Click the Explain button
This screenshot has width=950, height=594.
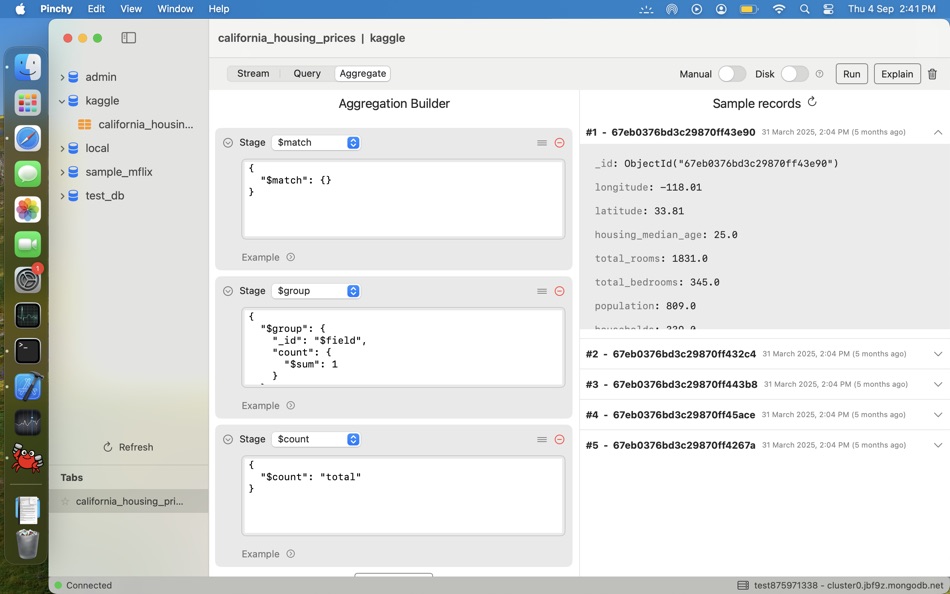click(896, 74)
